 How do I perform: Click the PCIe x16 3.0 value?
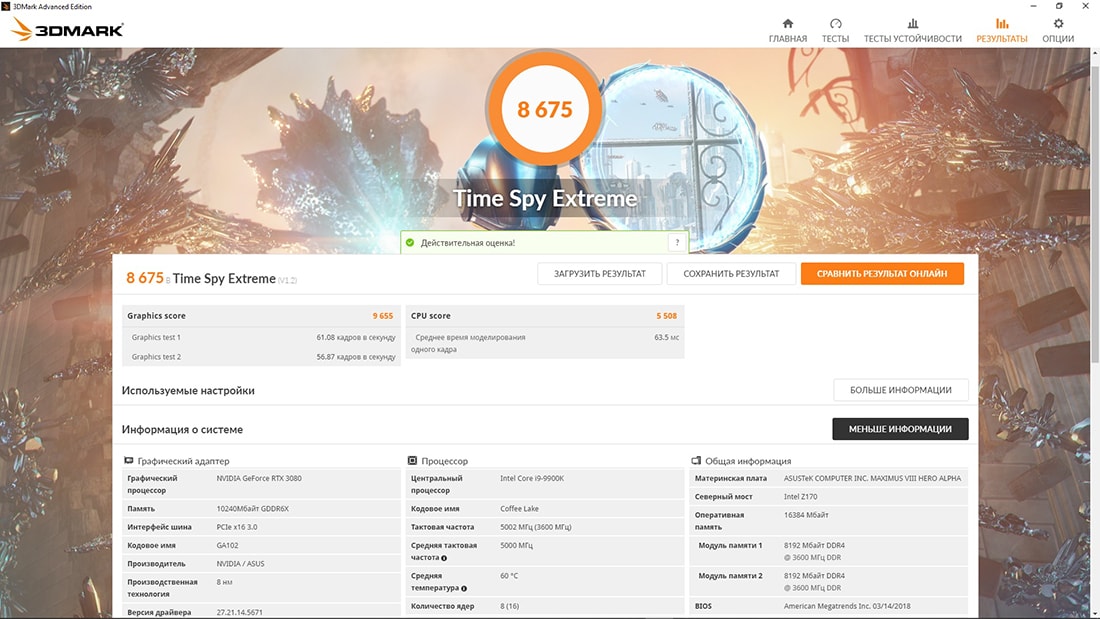[236, 527]
